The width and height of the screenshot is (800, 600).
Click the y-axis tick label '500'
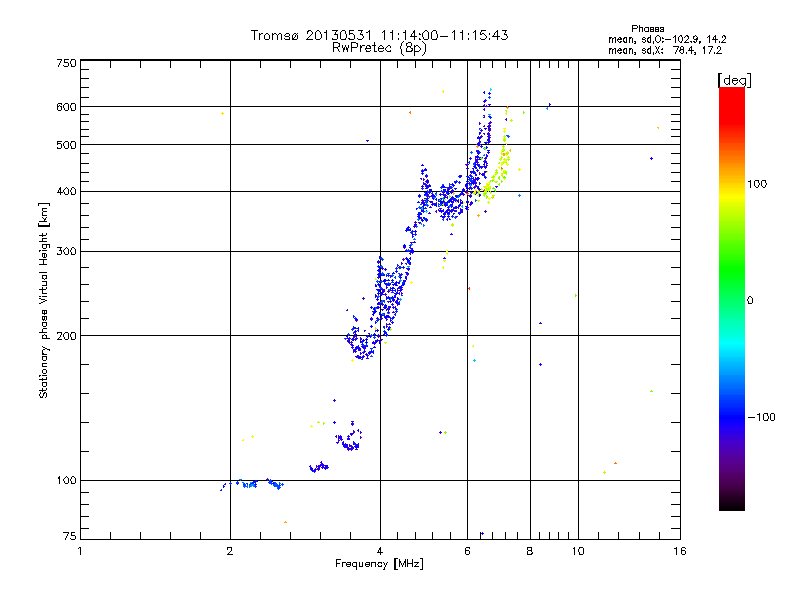pyautogui.click(x=67, y=145)
